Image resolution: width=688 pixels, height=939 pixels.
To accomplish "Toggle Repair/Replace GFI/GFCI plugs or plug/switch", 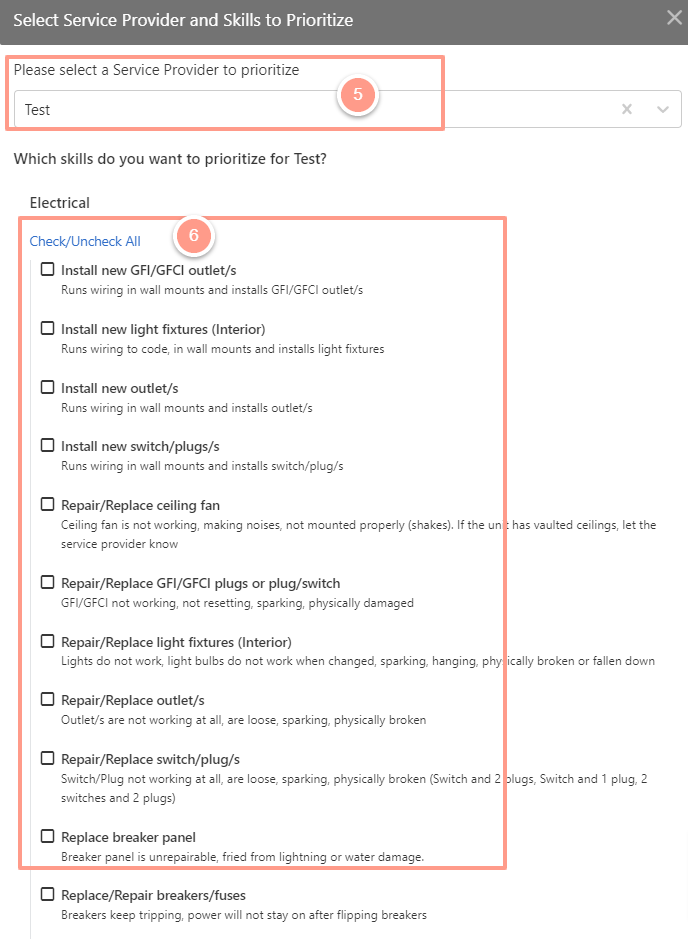I will [47, 582].
